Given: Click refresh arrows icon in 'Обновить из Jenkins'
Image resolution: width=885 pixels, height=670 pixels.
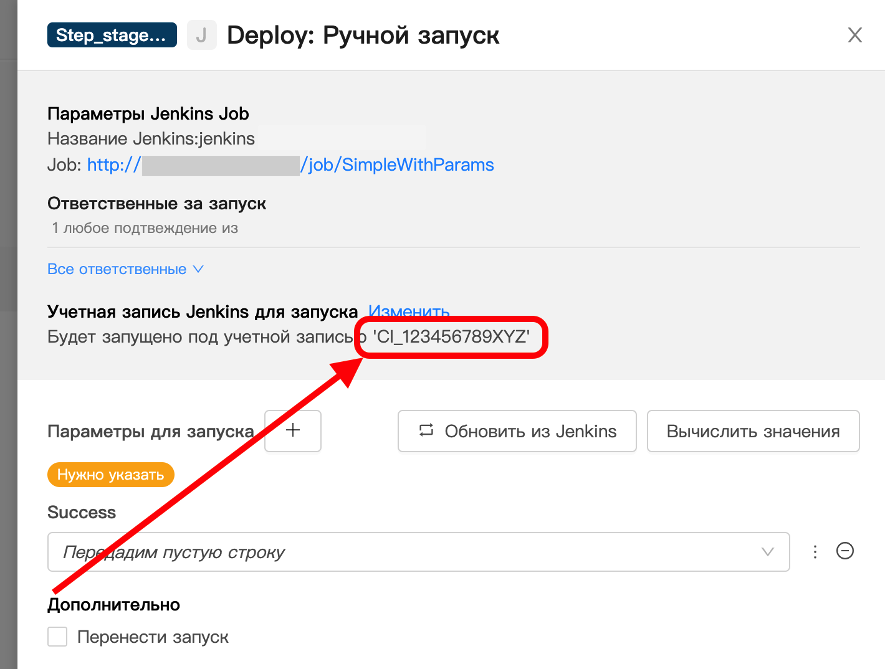Looking at the screenshot, I should (x=426, y=431).
